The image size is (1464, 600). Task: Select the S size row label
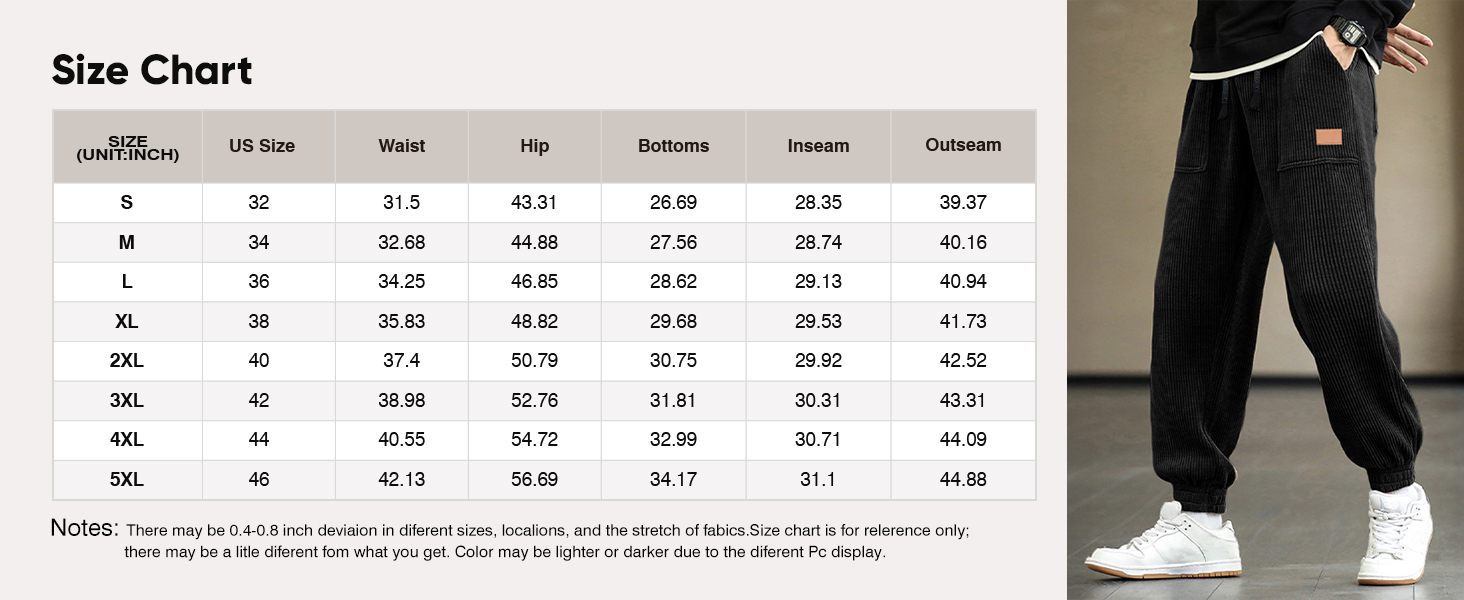click(127, 203)
